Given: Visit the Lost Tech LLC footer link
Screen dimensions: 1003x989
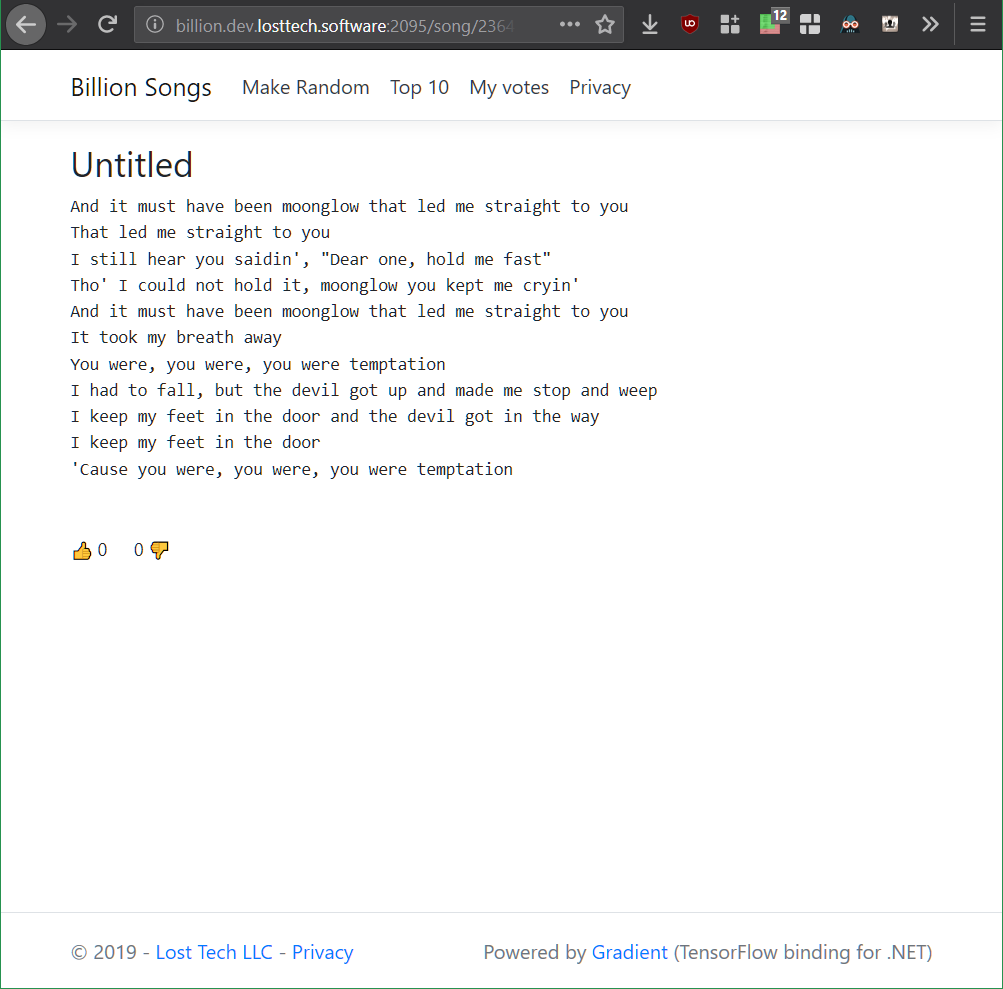Looking at the screenshot, I should (x=214, y=952).
